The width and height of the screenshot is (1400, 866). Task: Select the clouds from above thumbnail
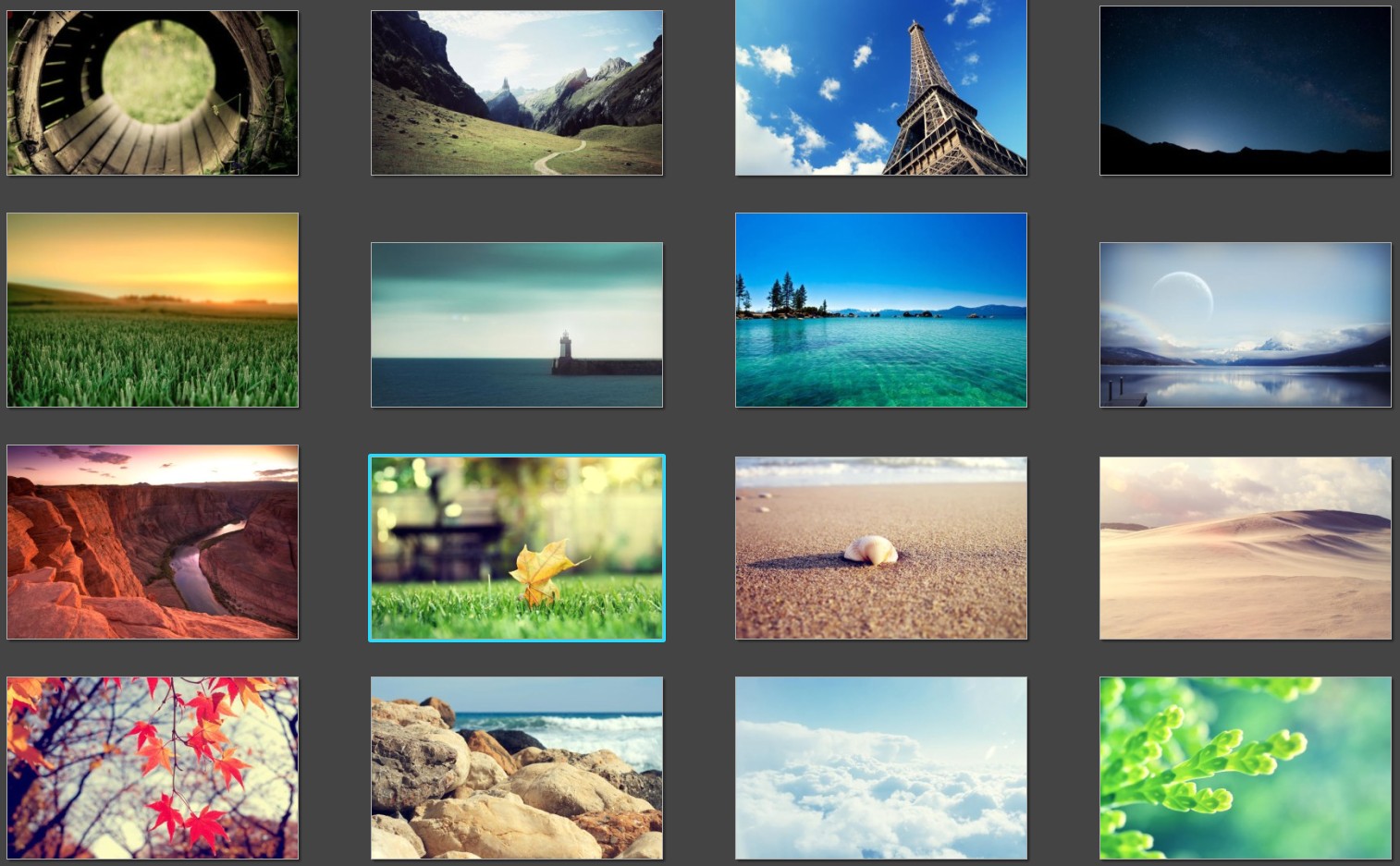(x=881, y=768)
